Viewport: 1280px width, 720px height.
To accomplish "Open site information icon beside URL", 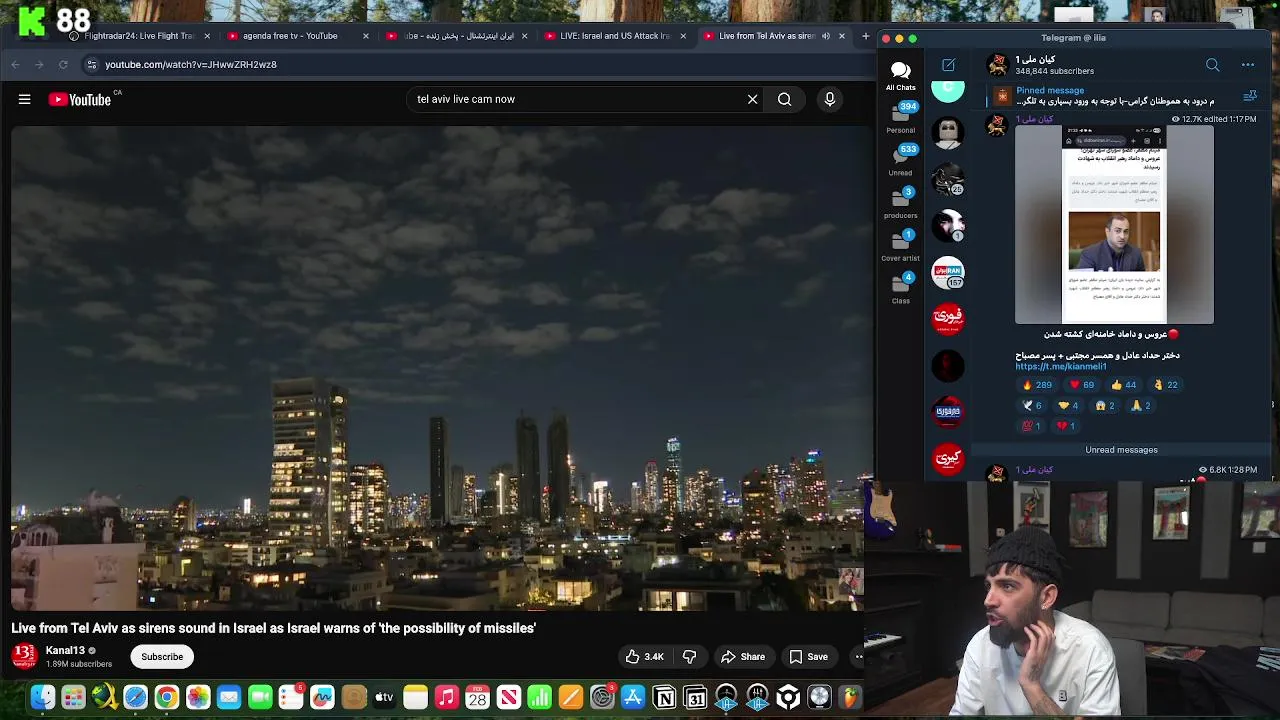I will pos(91,64).
